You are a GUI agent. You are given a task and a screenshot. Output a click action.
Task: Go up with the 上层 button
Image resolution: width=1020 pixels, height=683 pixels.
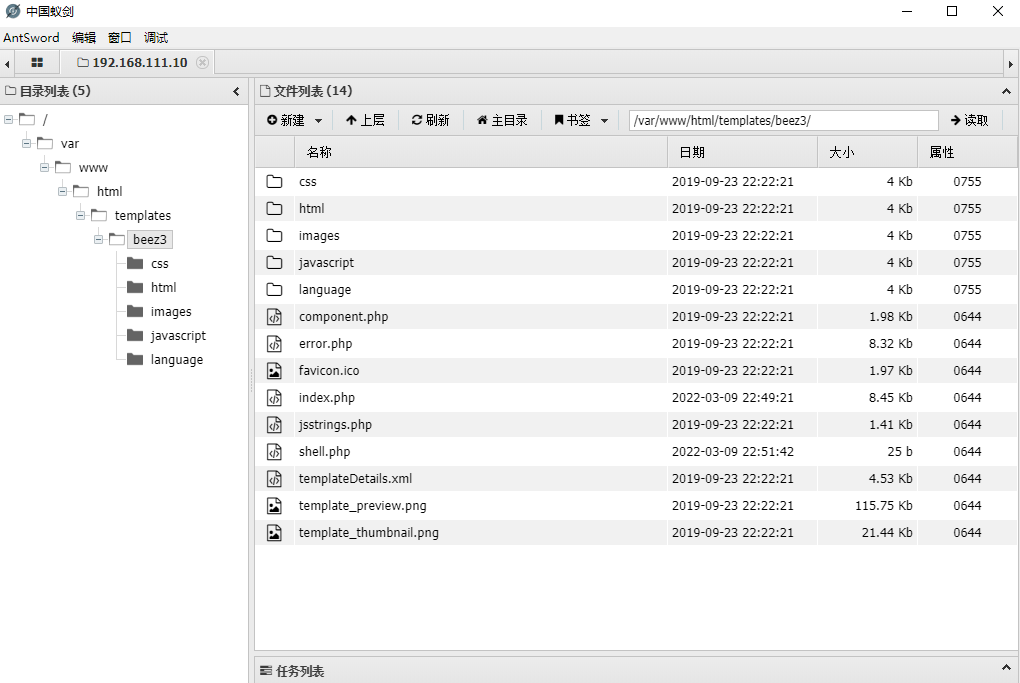(x=365, y=120)
